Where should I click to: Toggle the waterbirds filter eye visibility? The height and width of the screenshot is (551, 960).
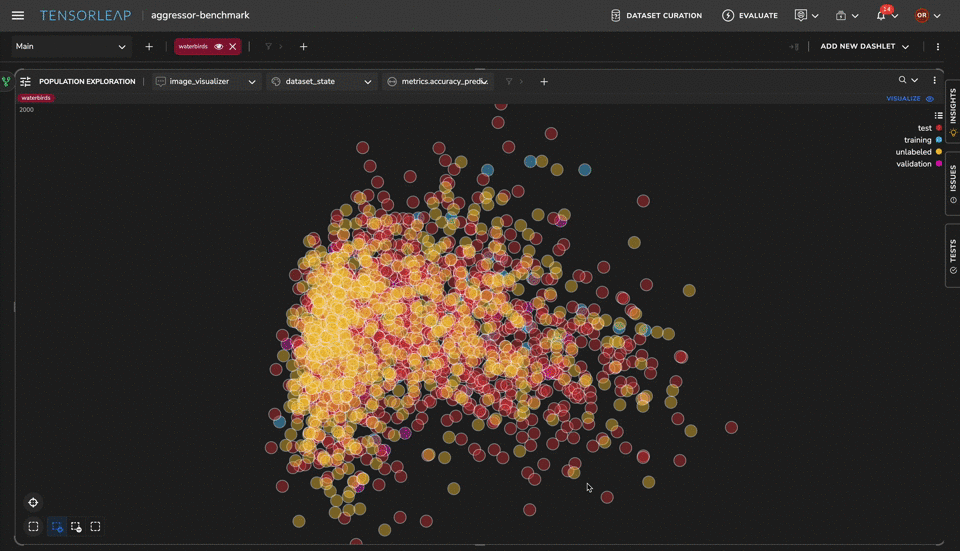(218, 47)
